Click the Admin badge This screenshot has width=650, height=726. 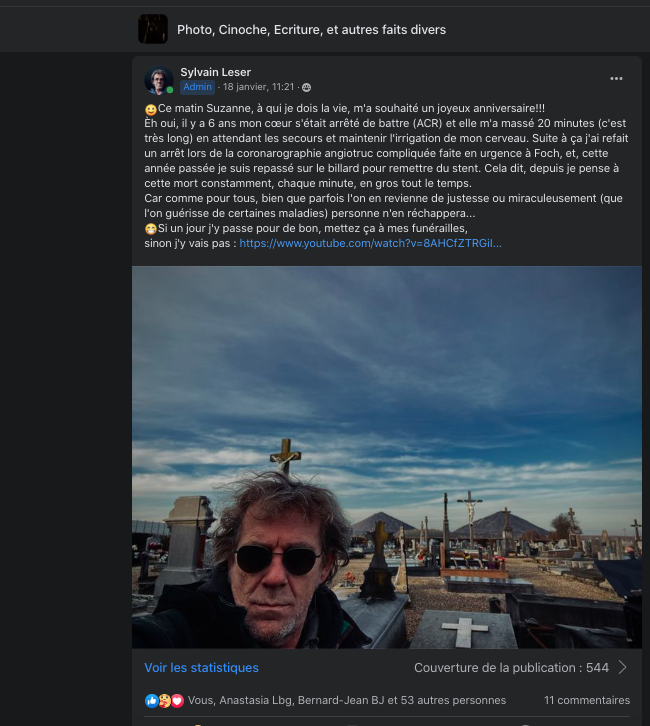click(x=197, y=88)
